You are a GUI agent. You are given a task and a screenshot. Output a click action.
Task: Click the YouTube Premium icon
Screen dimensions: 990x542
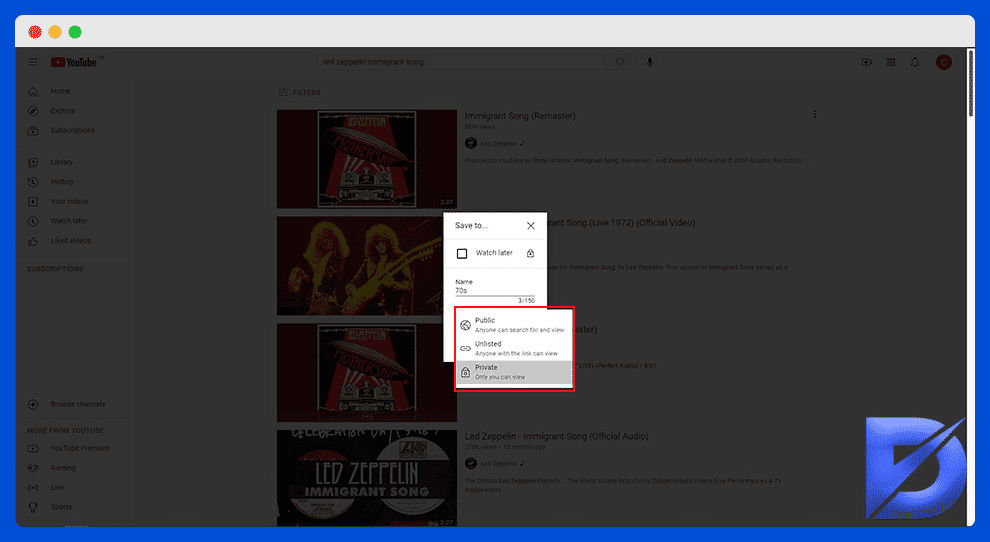click(x=33, y=449)
